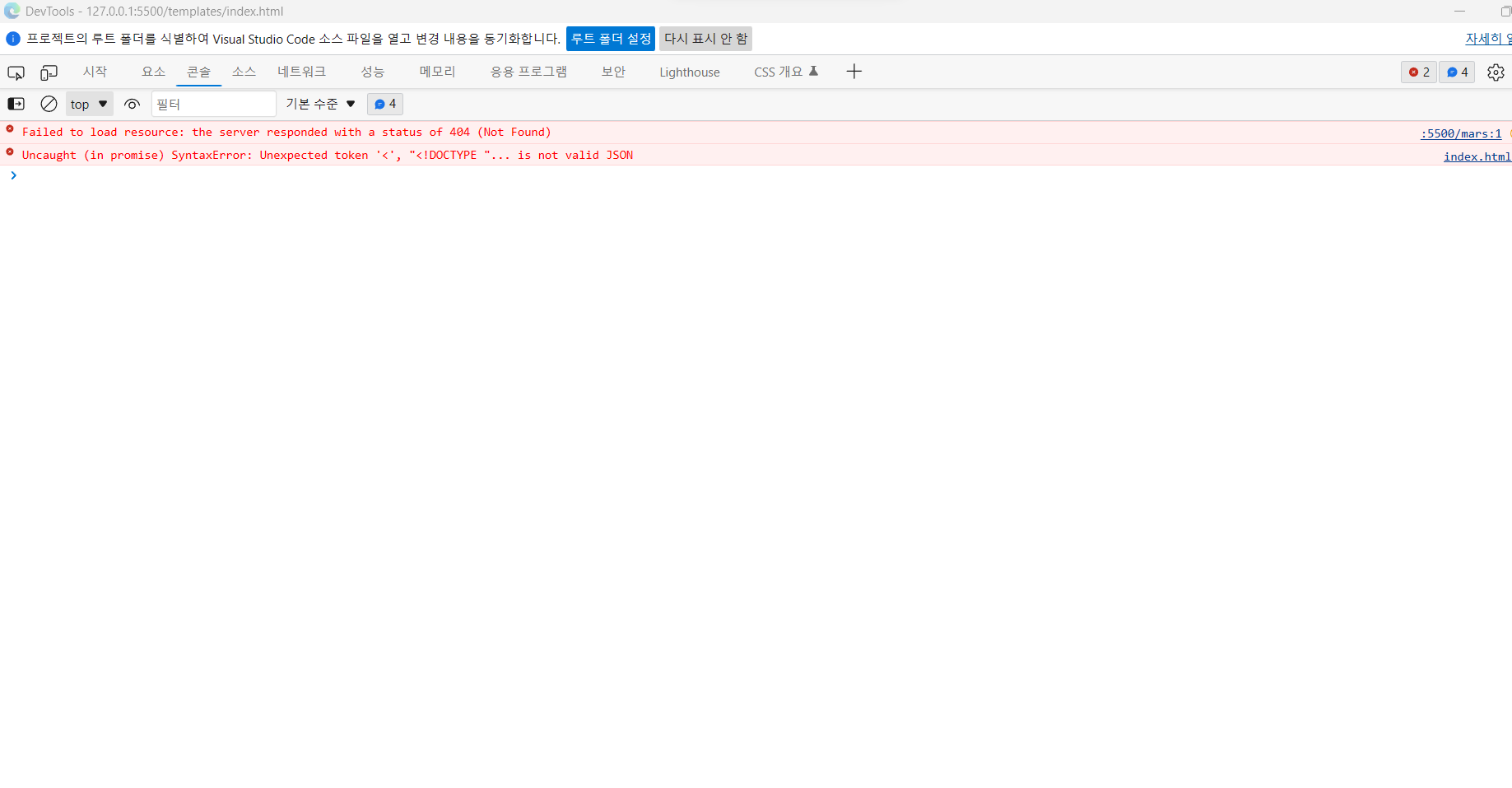The height and width of the screenshot is (788, 1512).
Task: Open the 4 issues badge in the console toolbar
Action: coord(384,104)
